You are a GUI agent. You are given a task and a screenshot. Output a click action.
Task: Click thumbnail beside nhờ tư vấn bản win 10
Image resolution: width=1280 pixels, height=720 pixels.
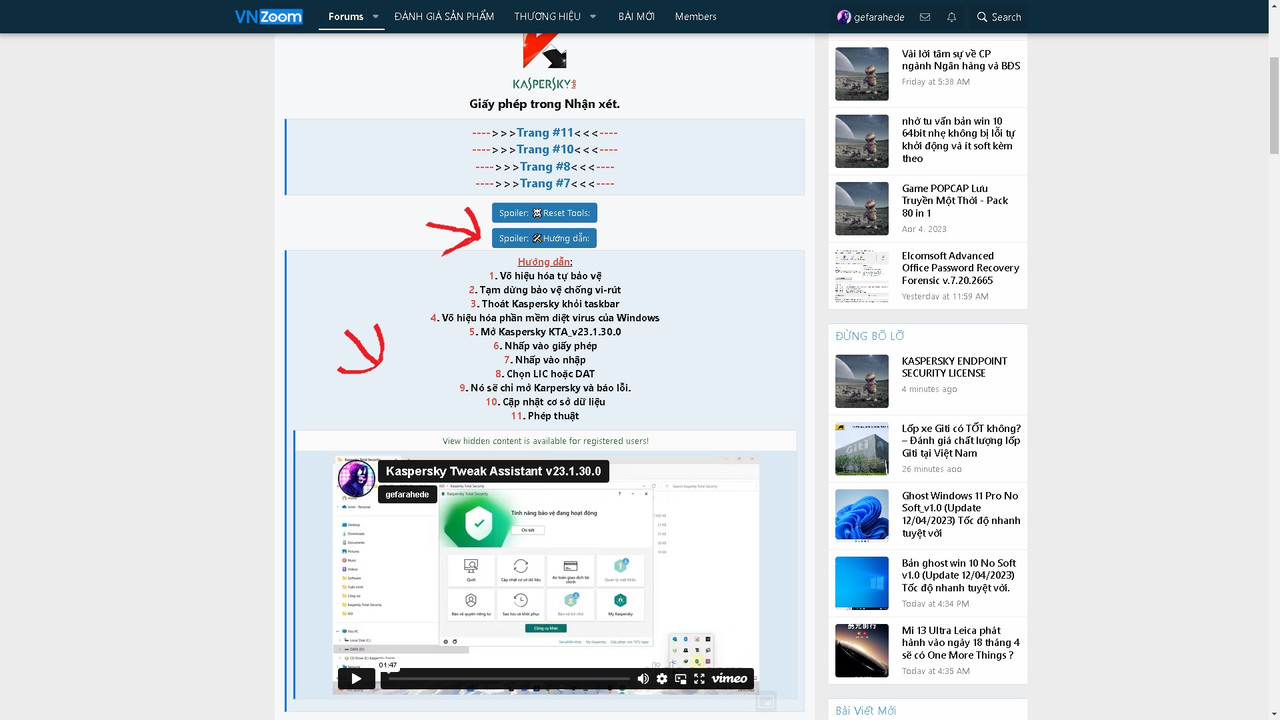[x=862, y=141]
